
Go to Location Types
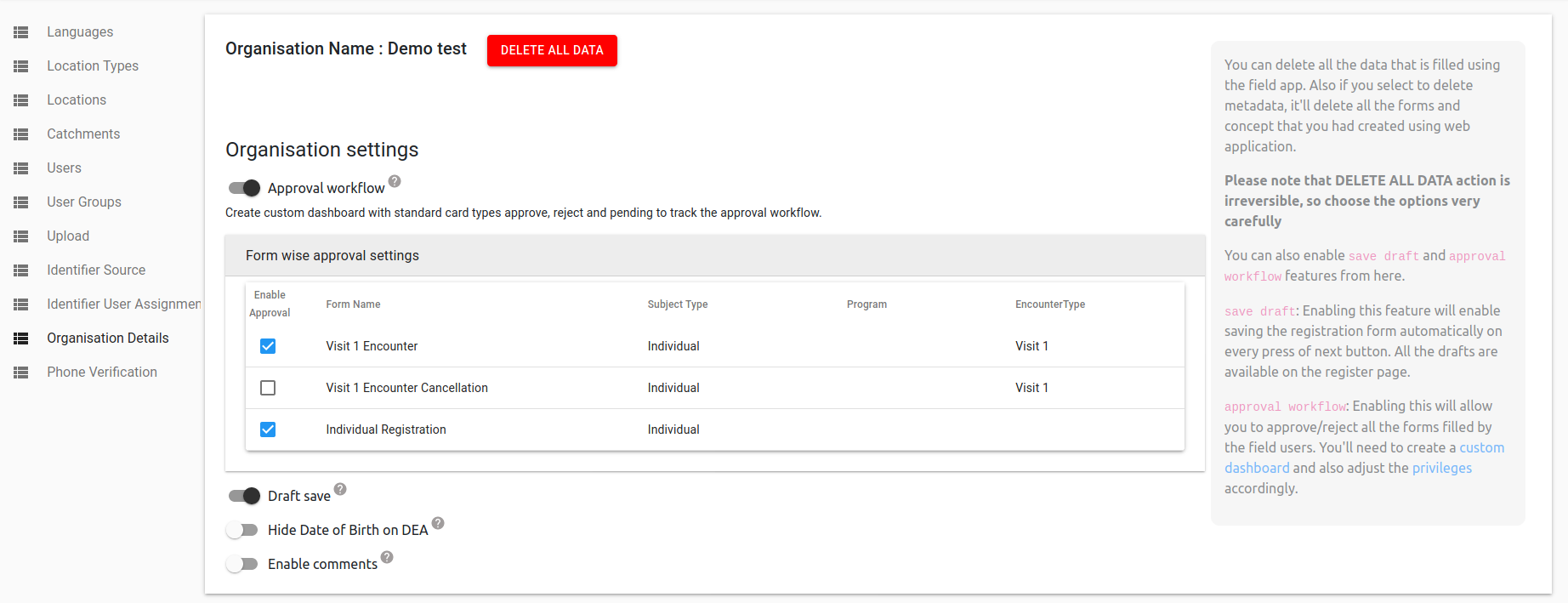point(93,66)
